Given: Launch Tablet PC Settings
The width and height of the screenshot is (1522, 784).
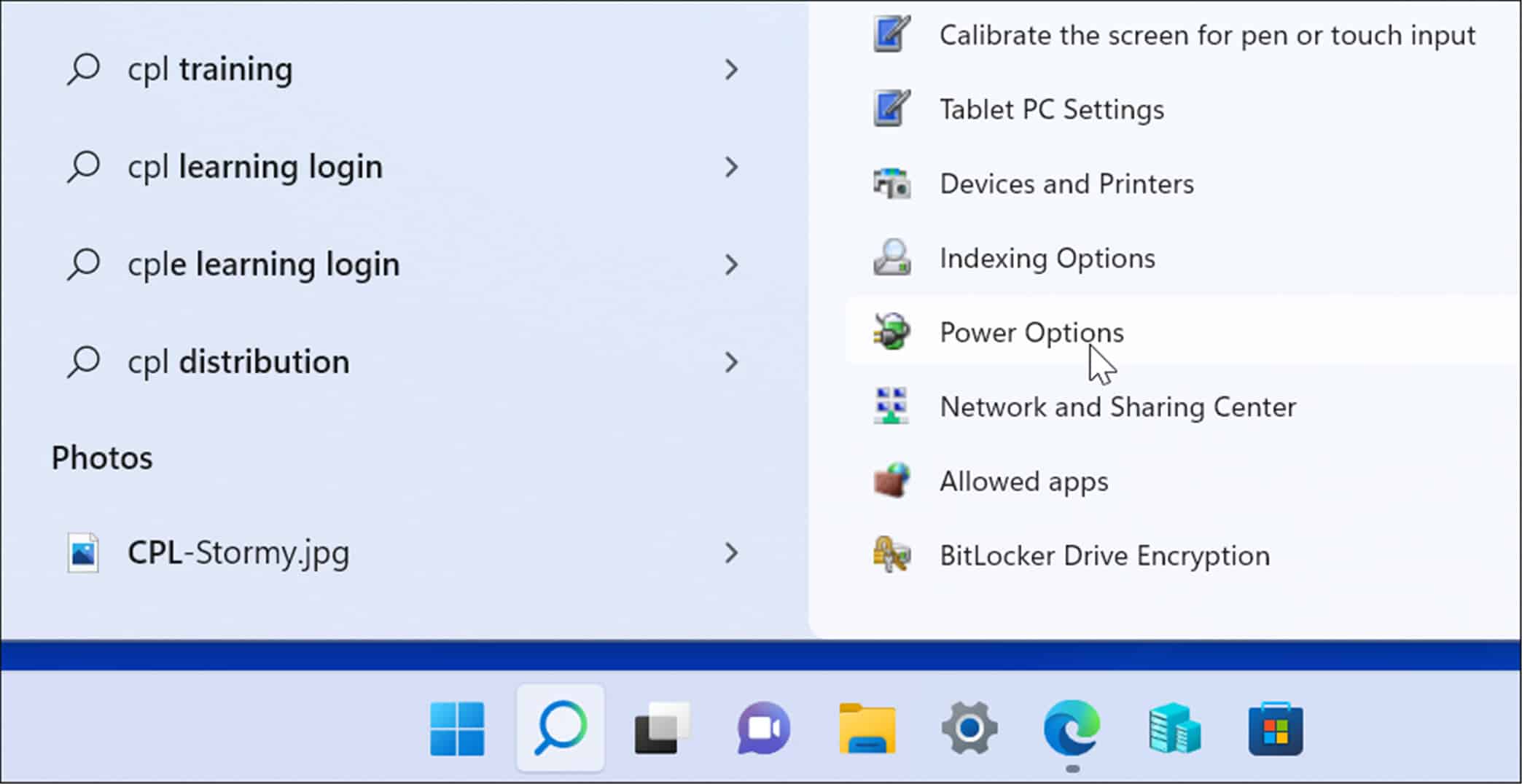Looking at the screenshot, I should [x=1051, y=109].
